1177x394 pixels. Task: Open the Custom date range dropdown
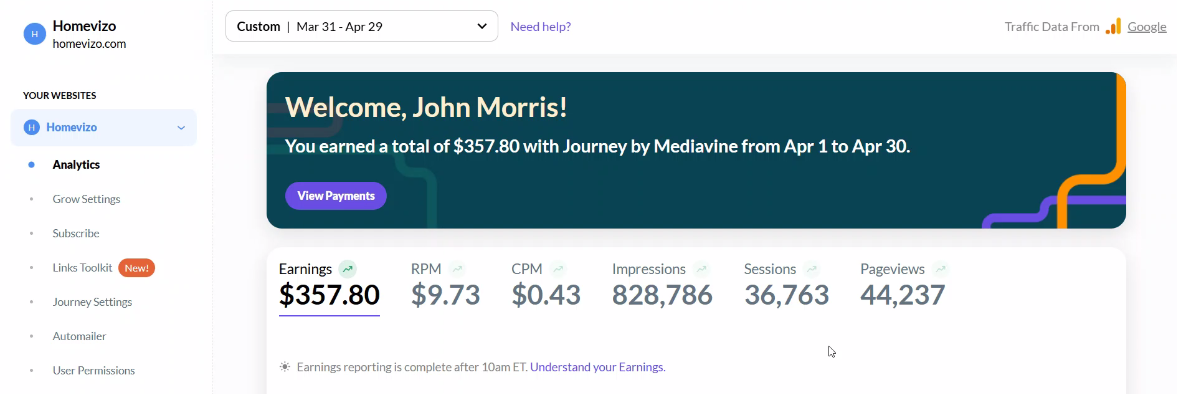362,26
